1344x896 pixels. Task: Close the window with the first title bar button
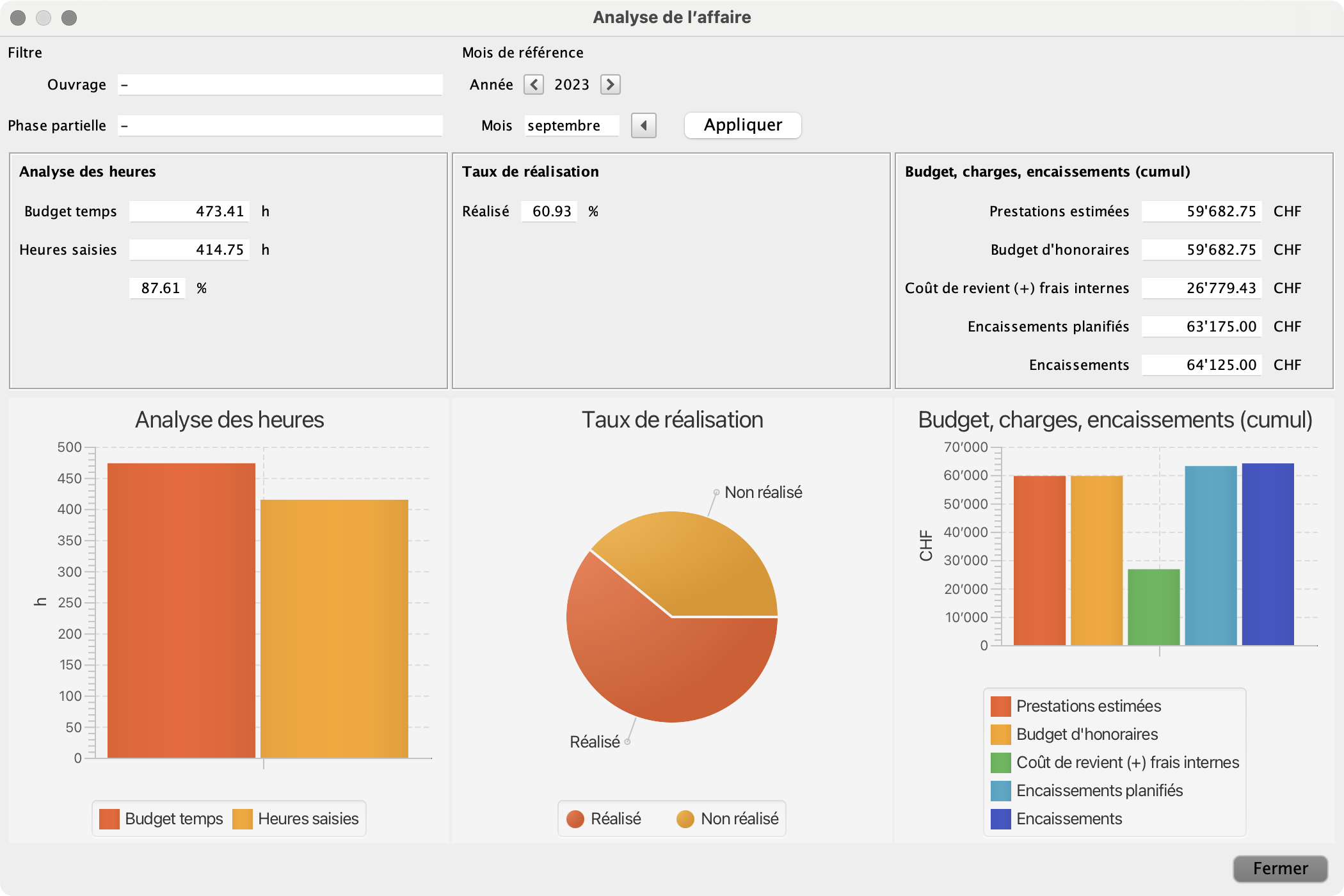[18, 18]
